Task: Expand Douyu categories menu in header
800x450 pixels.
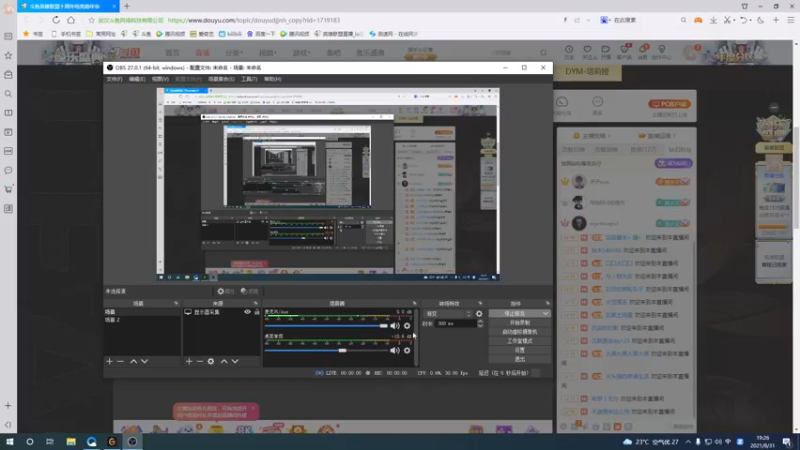Action: pyautogui.click(x=234, y=53)
